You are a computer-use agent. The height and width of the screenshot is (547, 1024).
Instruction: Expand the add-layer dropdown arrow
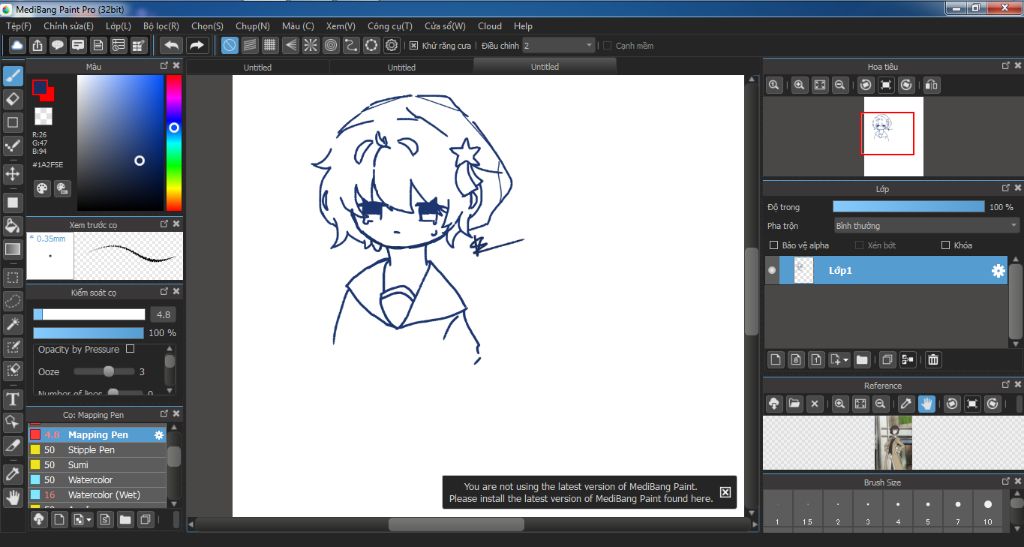(x=846, y=360)
